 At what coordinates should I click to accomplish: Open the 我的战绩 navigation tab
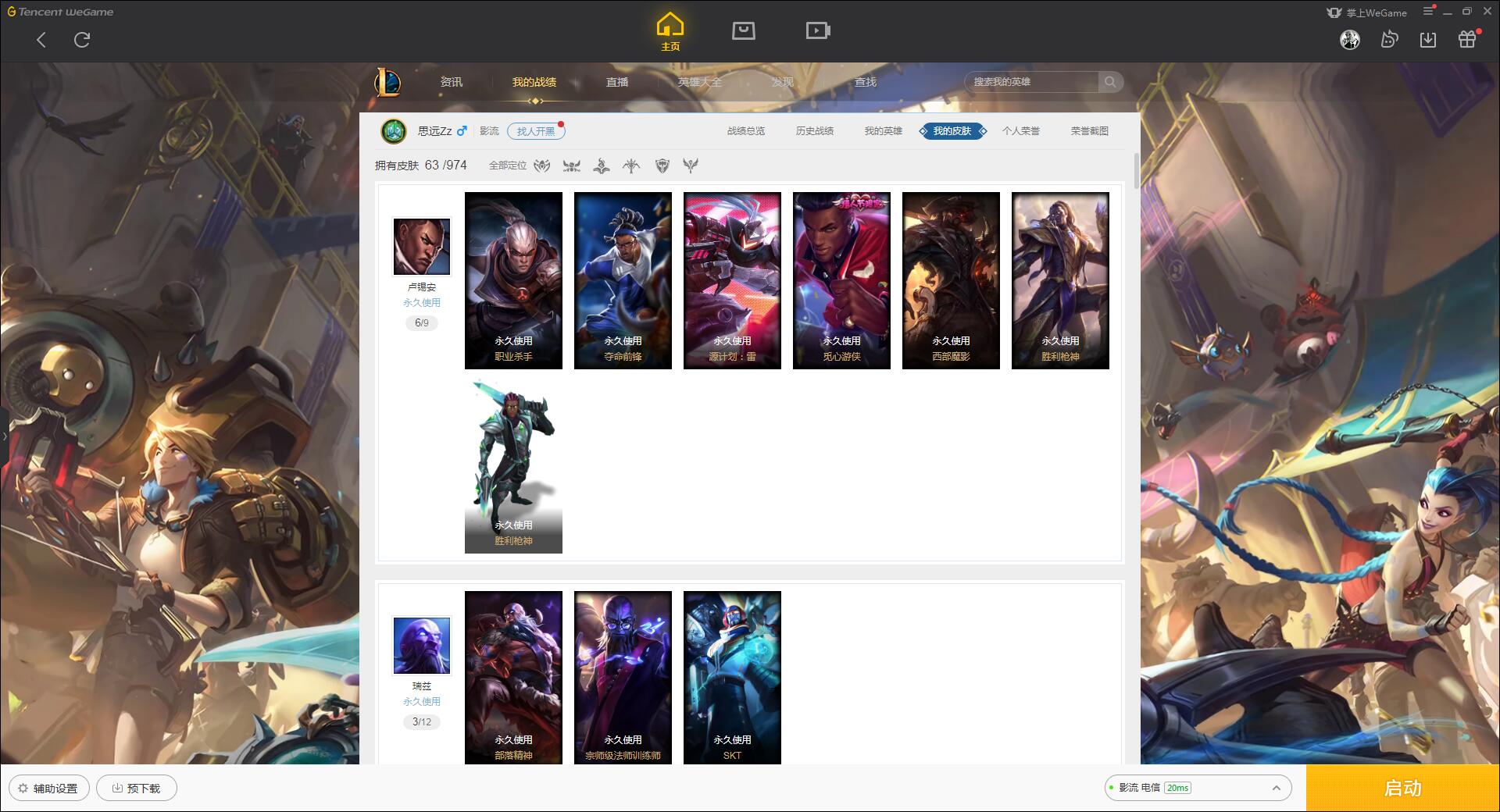pyautogui.click(x=534, y=82)
